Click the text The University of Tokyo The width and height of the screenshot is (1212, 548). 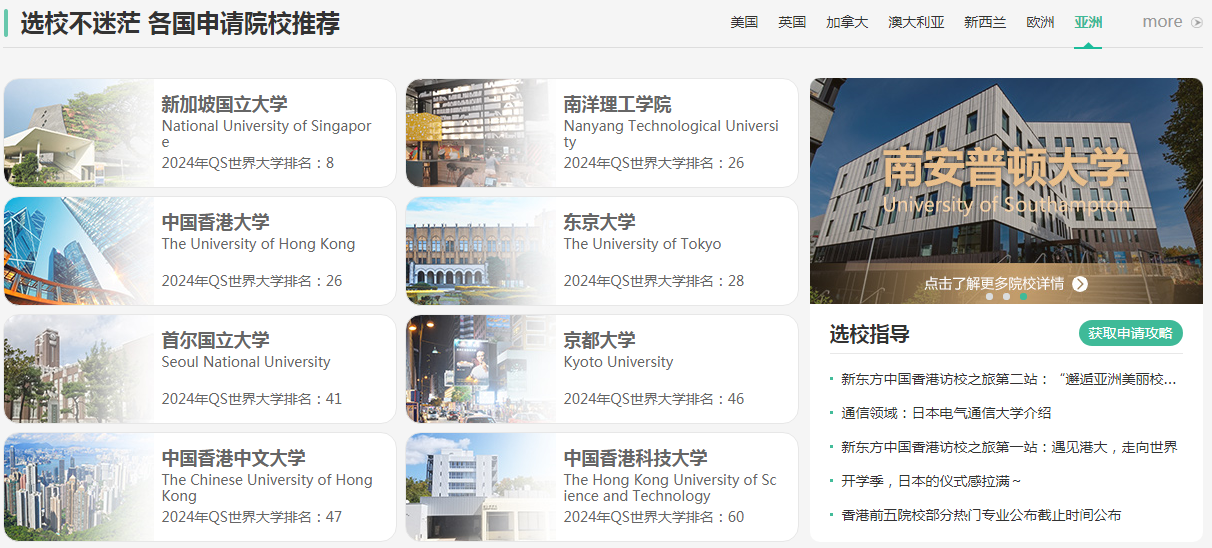pos(642,244)
